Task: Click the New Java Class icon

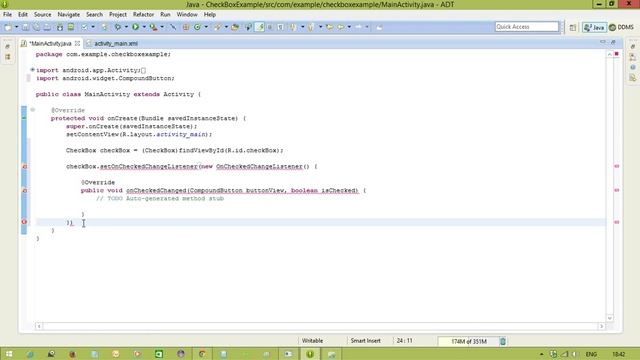Action: (197, 27)
